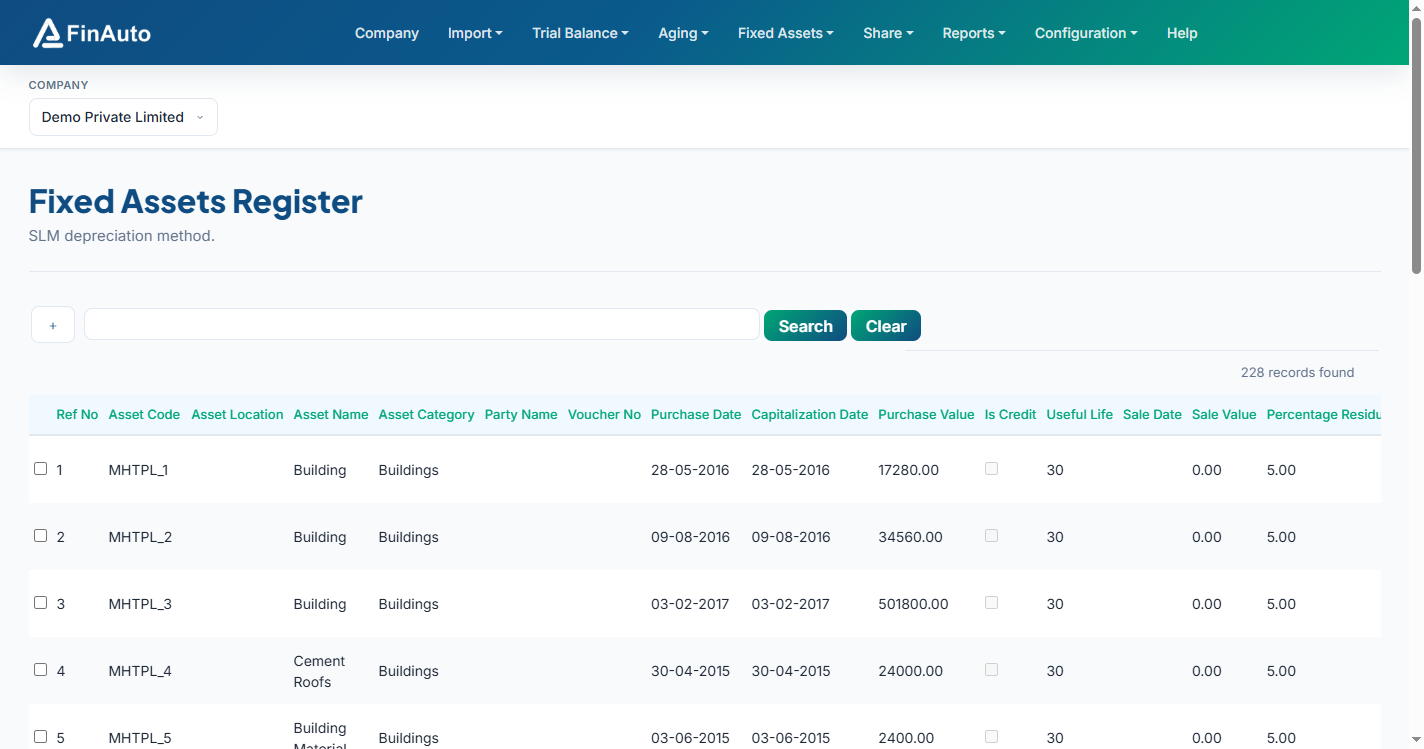Go to the Company menu item

pyautogui.click(x=387, y=33)
